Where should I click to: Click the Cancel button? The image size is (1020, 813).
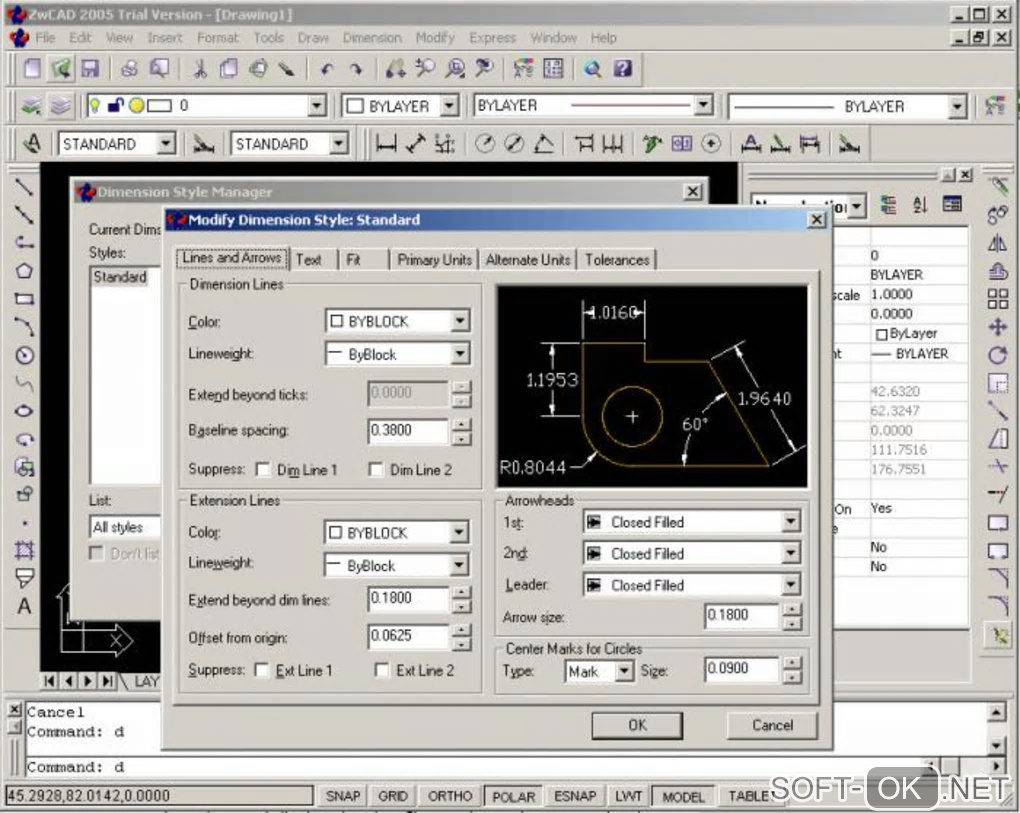pos(771,725)
